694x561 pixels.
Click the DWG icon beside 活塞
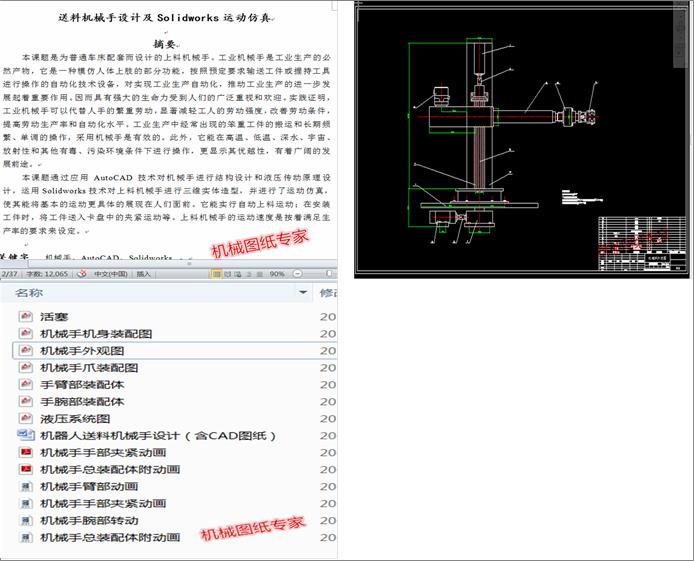click(x=26, y=316)
